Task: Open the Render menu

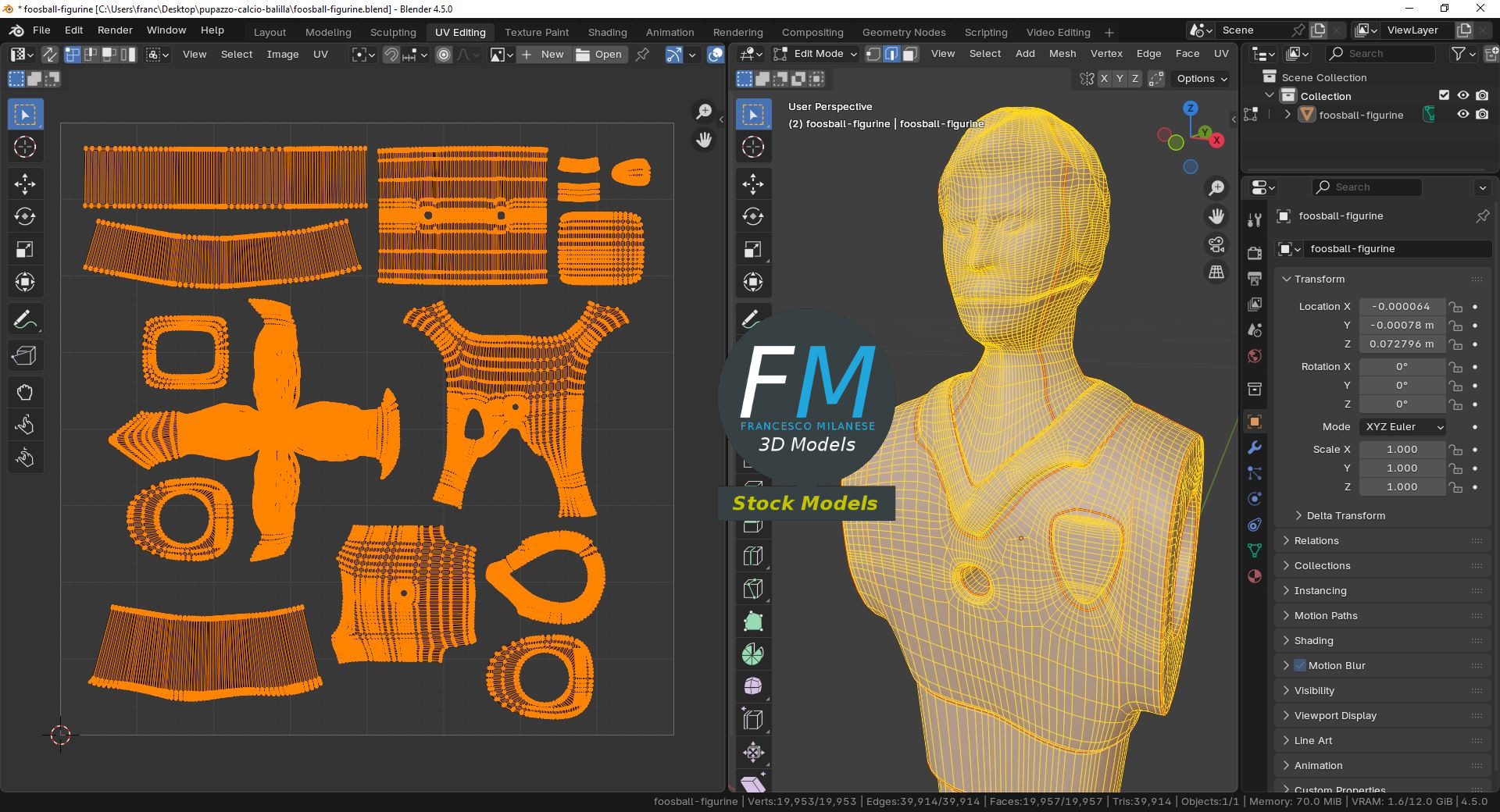Action: [115, 30]
